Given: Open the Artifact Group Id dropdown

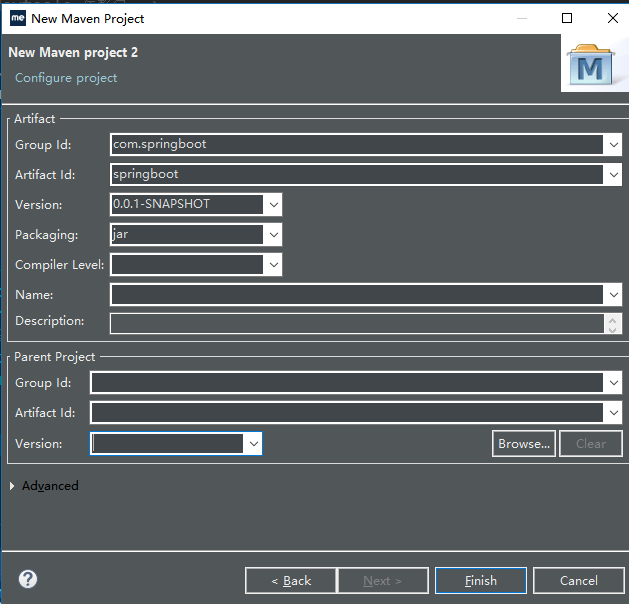Looking at the screenshot, I should [612, 145].
